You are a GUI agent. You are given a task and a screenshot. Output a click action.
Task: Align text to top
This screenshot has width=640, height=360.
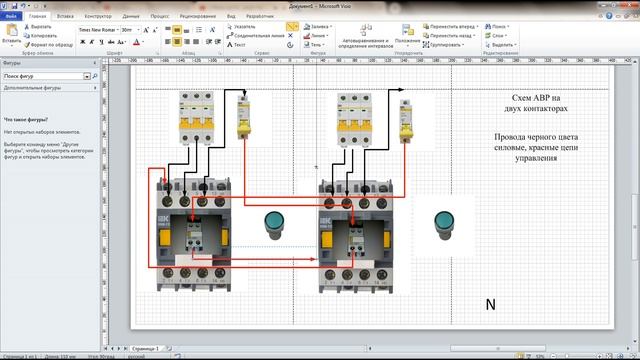tap(168, 30)
